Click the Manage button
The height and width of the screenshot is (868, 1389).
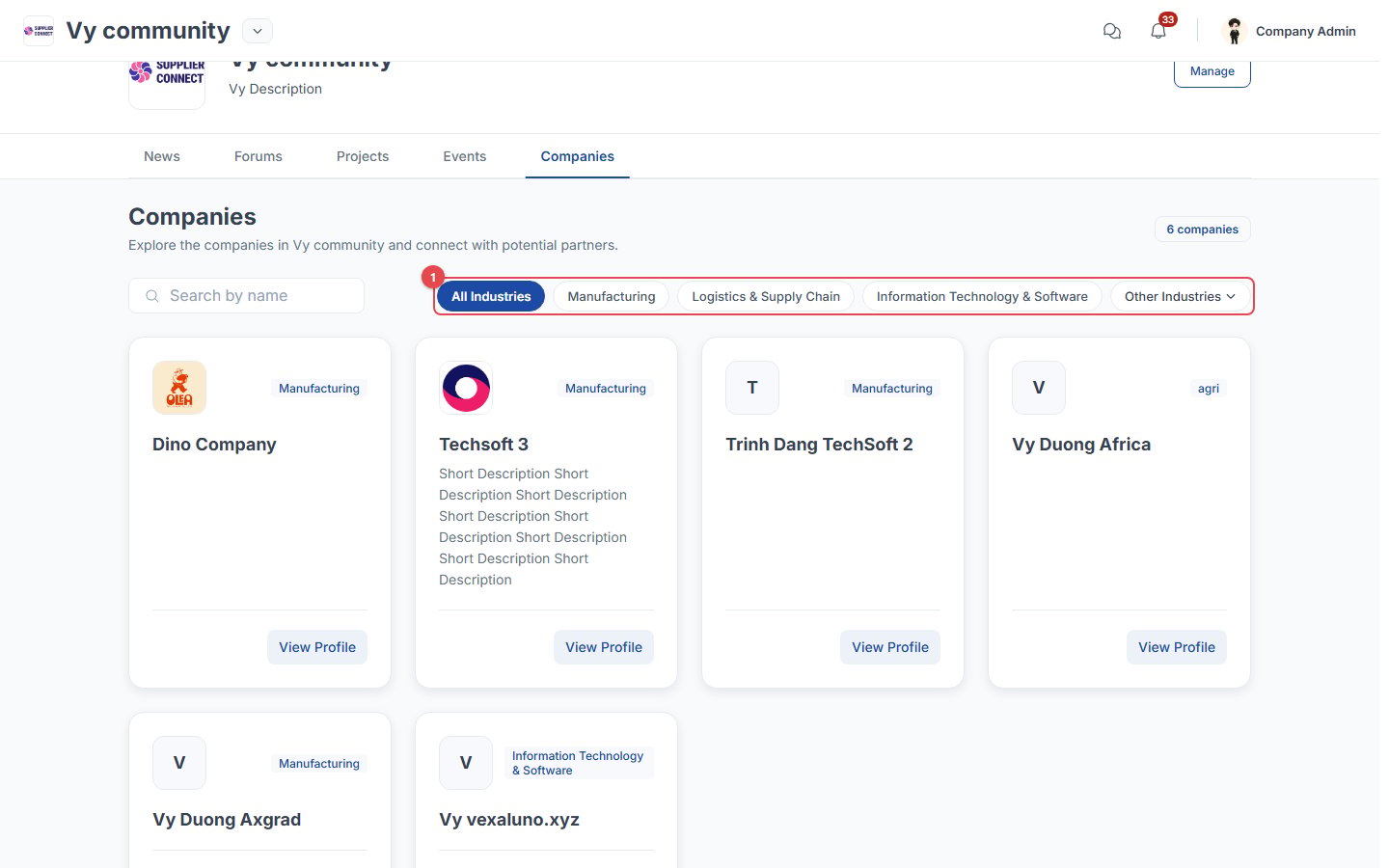[x=1212, y=71]
